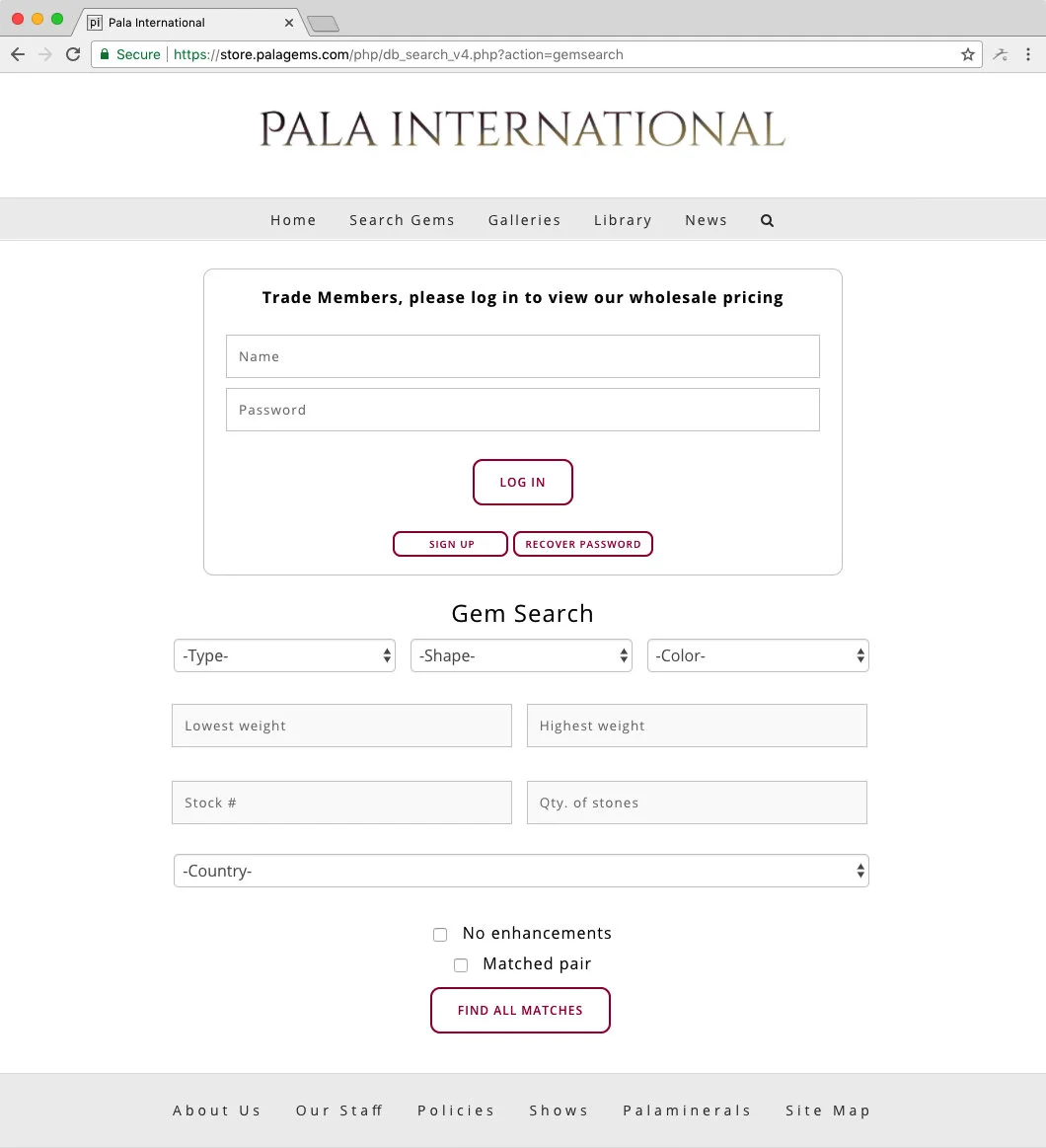Click the Highest weight field

(x=697, y=726)
